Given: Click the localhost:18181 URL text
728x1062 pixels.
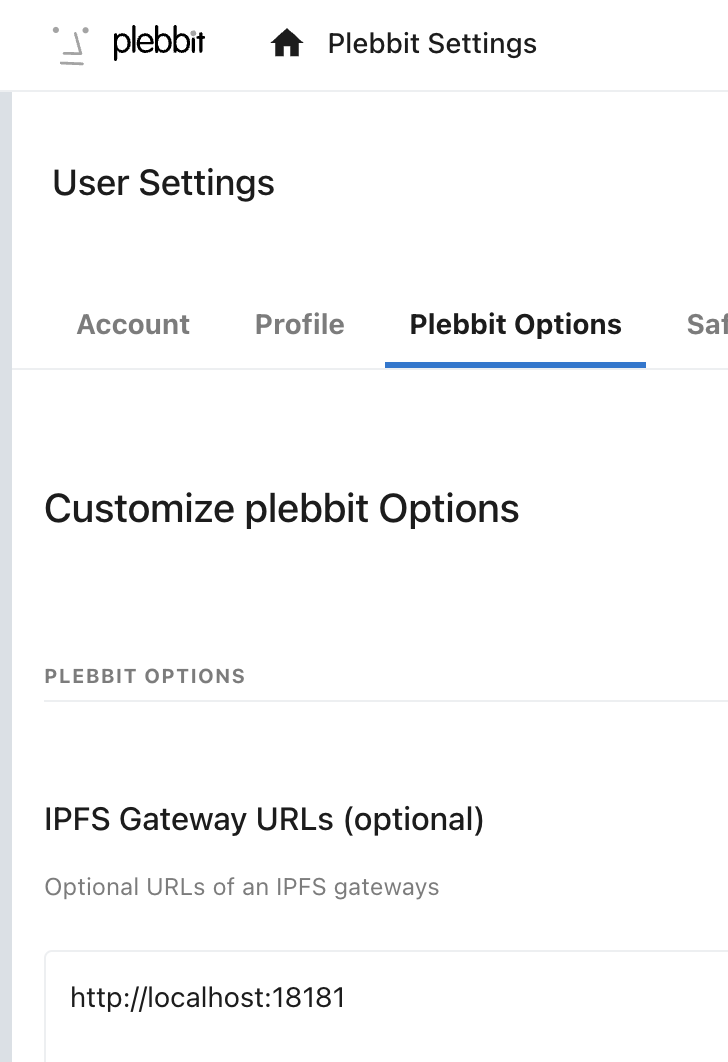Looking at the screenshot, I should (x=208, y=998).
